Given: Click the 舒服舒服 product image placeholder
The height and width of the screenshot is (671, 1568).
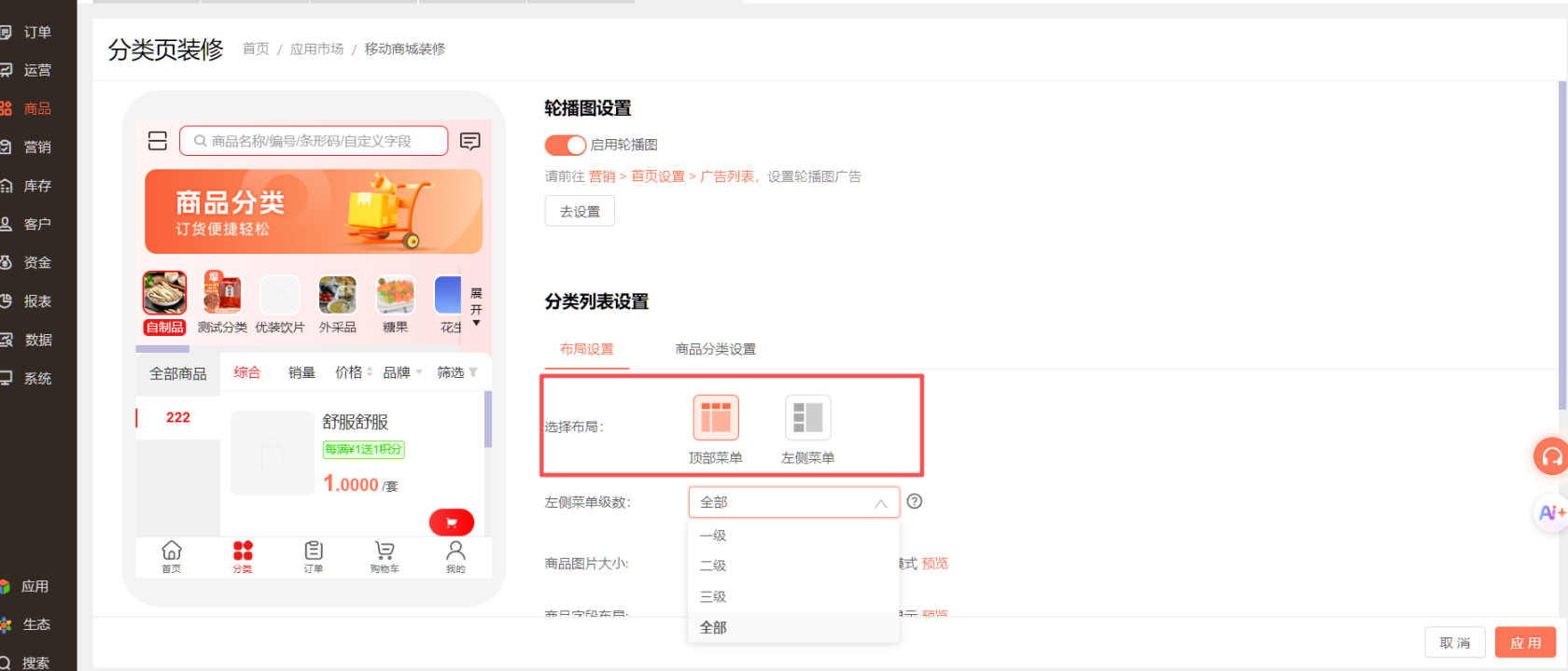Looking at the screenshot, I should [x=273, y=453].
